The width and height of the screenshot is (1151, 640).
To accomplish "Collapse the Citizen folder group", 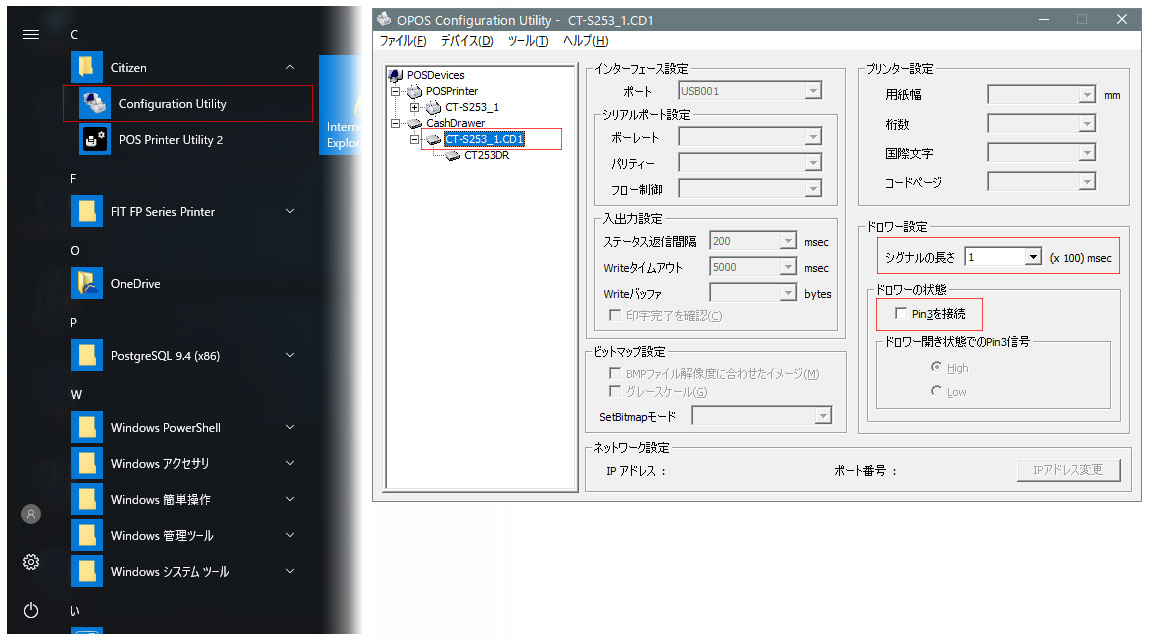I will [x=290, y=68].
